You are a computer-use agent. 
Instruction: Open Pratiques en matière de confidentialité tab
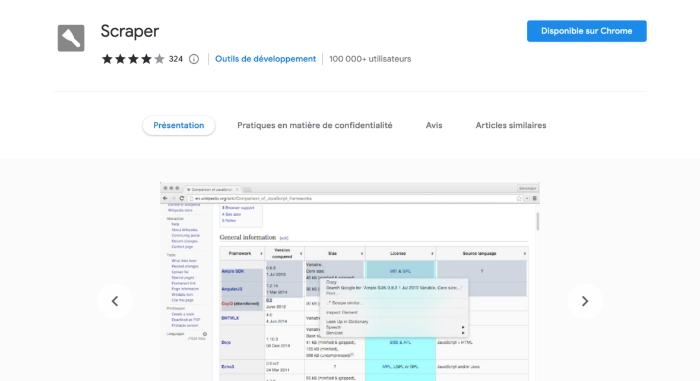(x=315, y=126)
